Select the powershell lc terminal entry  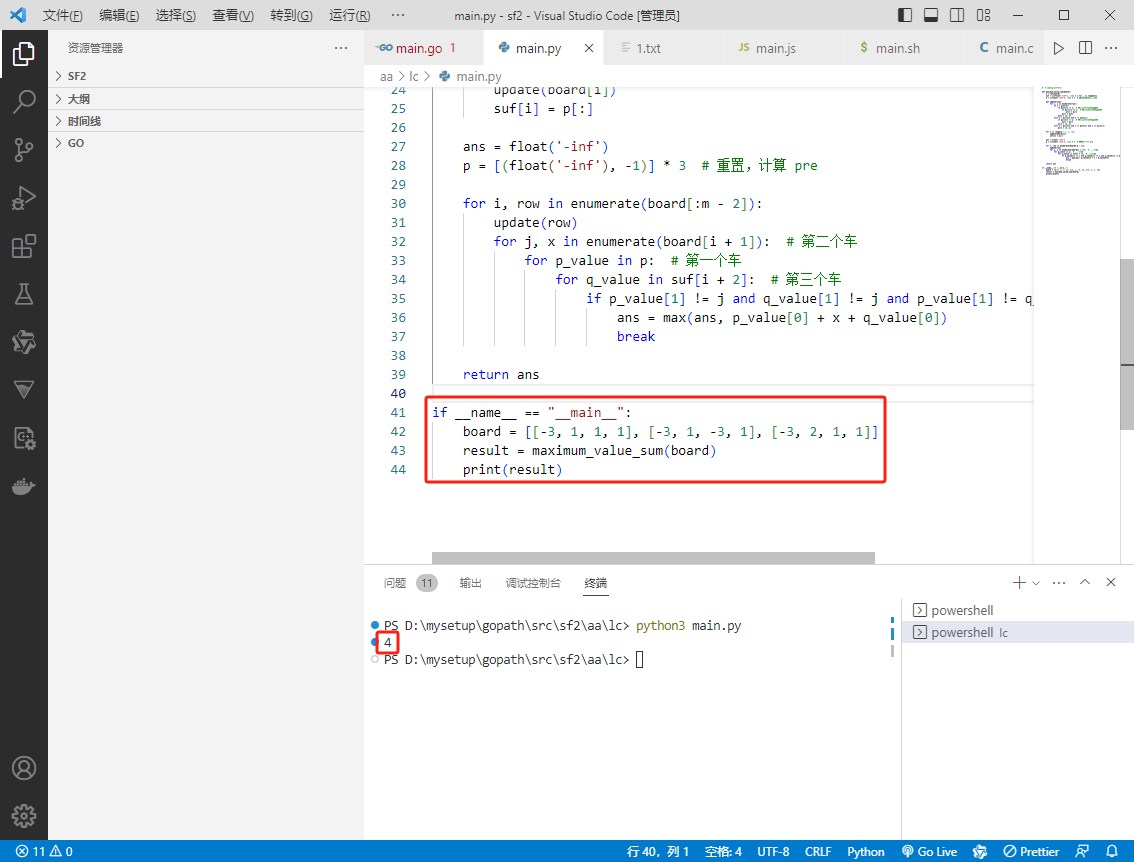(1018, 632)
